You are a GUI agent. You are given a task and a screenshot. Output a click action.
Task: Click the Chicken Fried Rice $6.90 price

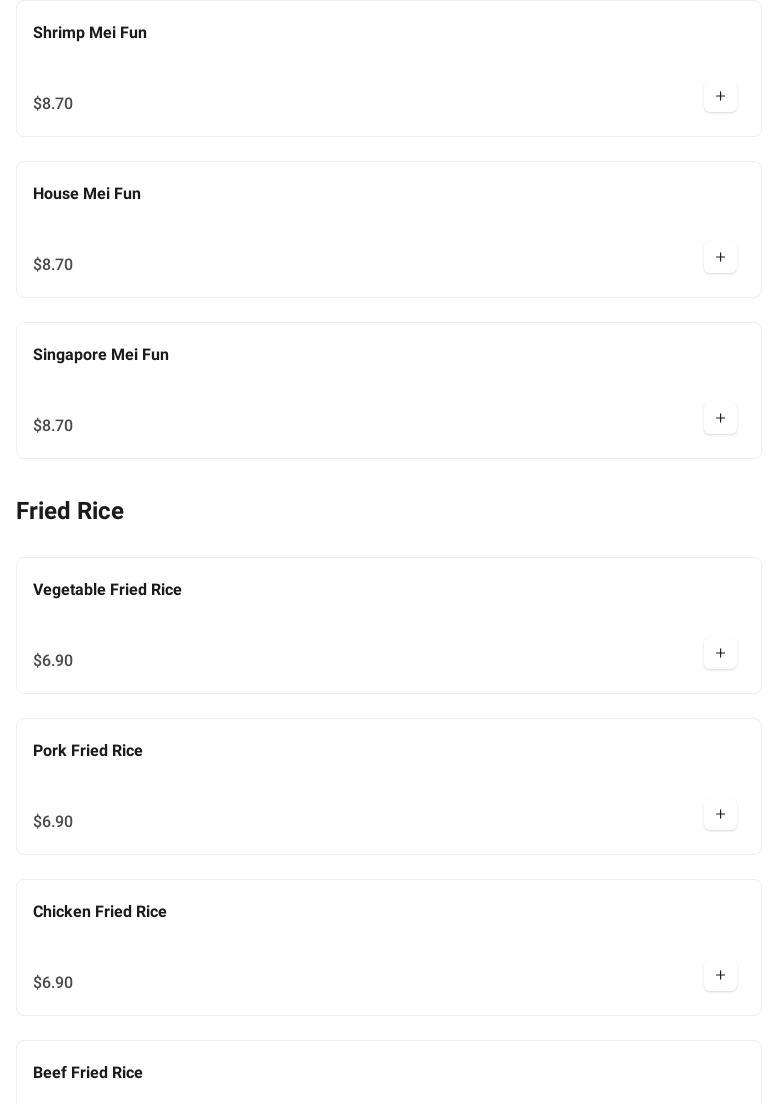coord(53,983)
